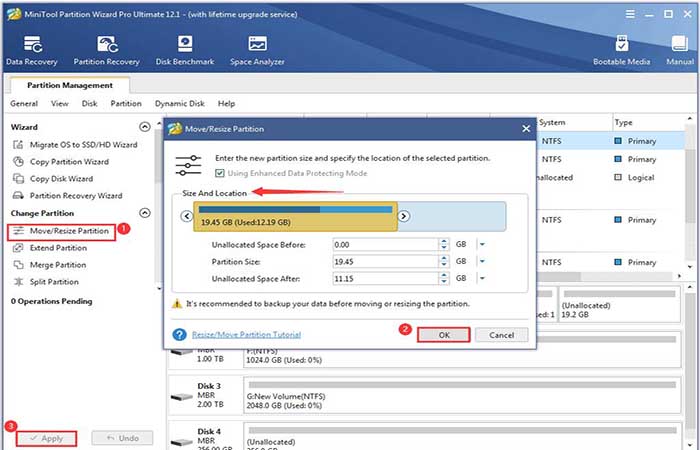The image size is (700, 450).
Task: Toggle Using Enhanced Data Protecting Mode checkbox
Action: point(219,173)
